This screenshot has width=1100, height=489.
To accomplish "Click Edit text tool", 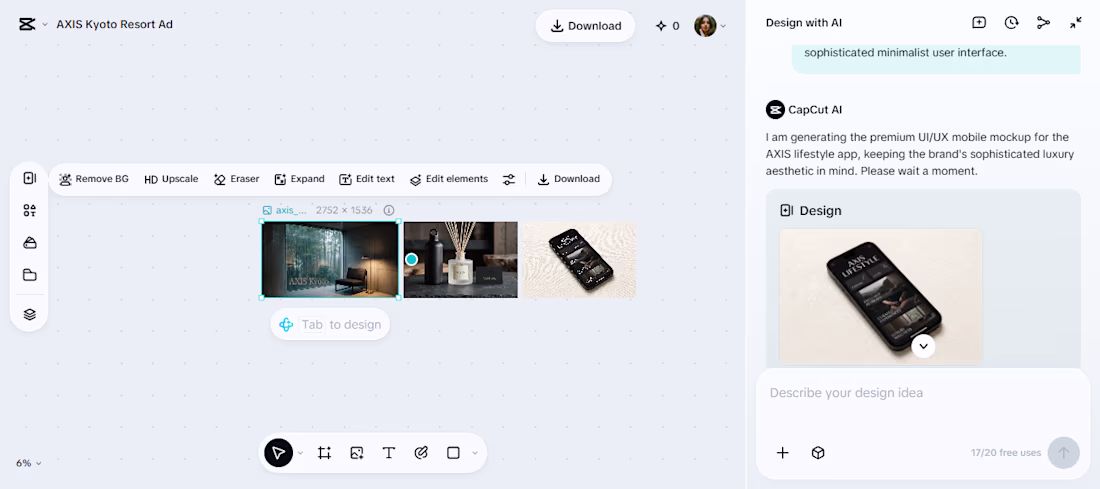I will coord(367,179).
